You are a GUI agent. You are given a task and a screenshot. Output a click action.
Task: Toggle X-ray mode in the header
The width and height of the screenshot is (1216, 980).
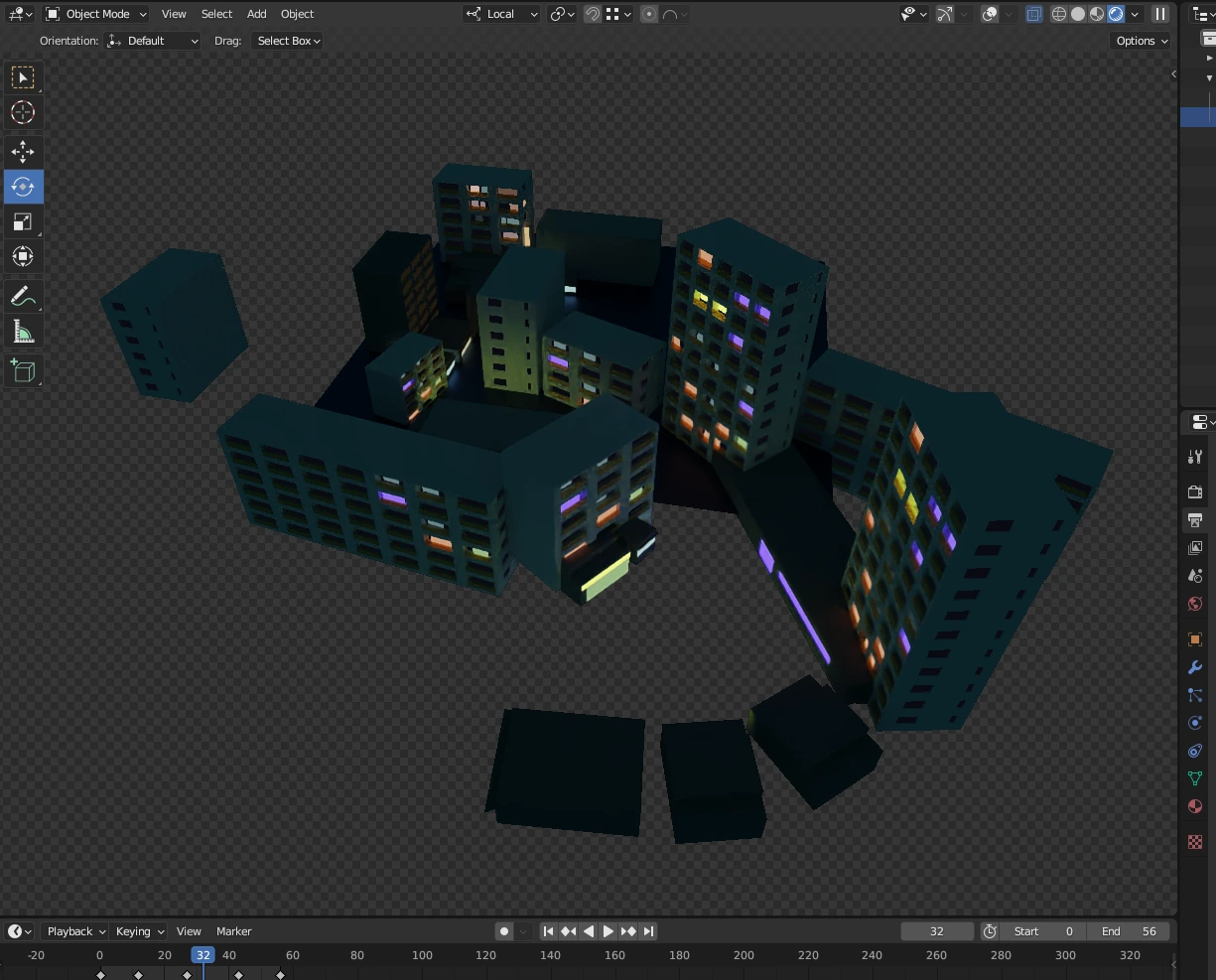pyautogui.click(x=1034, y=14)
